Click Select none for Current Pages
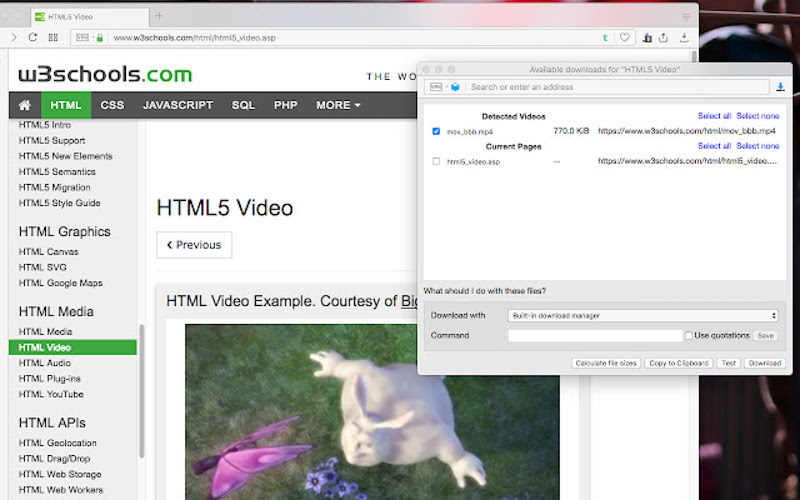This screenshot has height=500, width=800. 758,146
